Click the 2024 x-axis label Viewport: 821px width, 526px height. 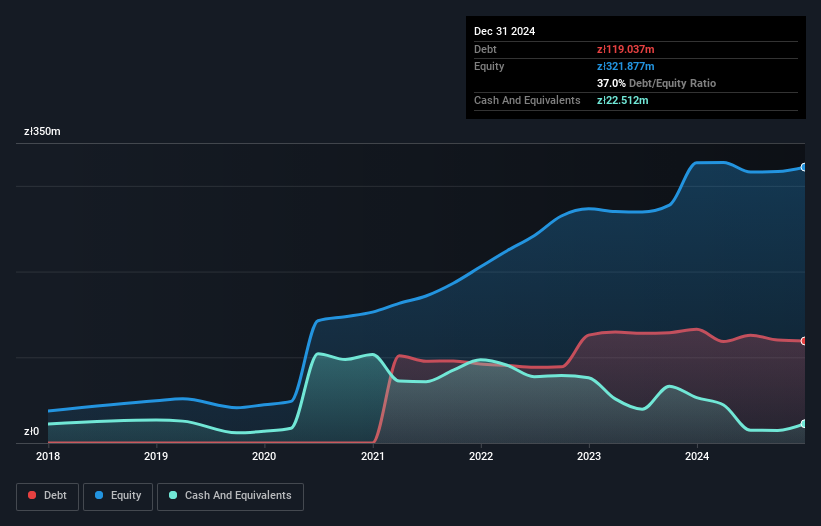(x=697, y=456)
